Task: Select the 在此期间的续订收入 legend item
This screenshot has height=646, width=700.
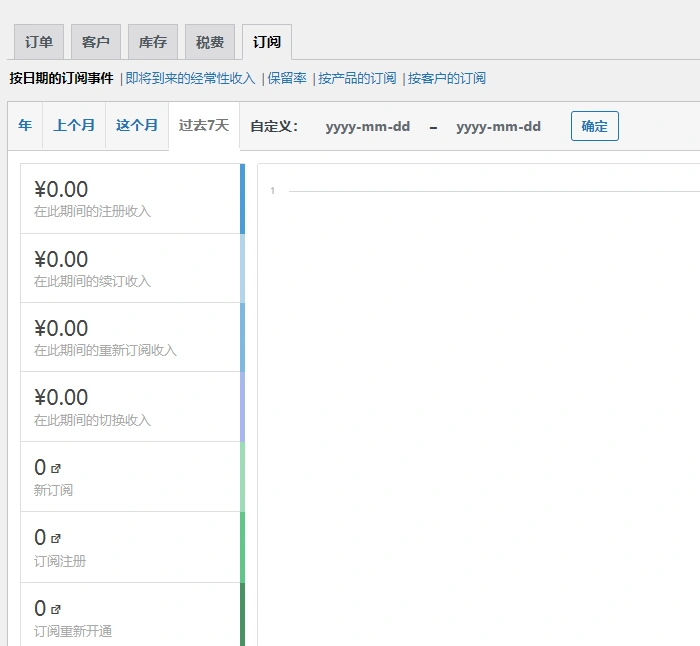Action: point(133,268)
